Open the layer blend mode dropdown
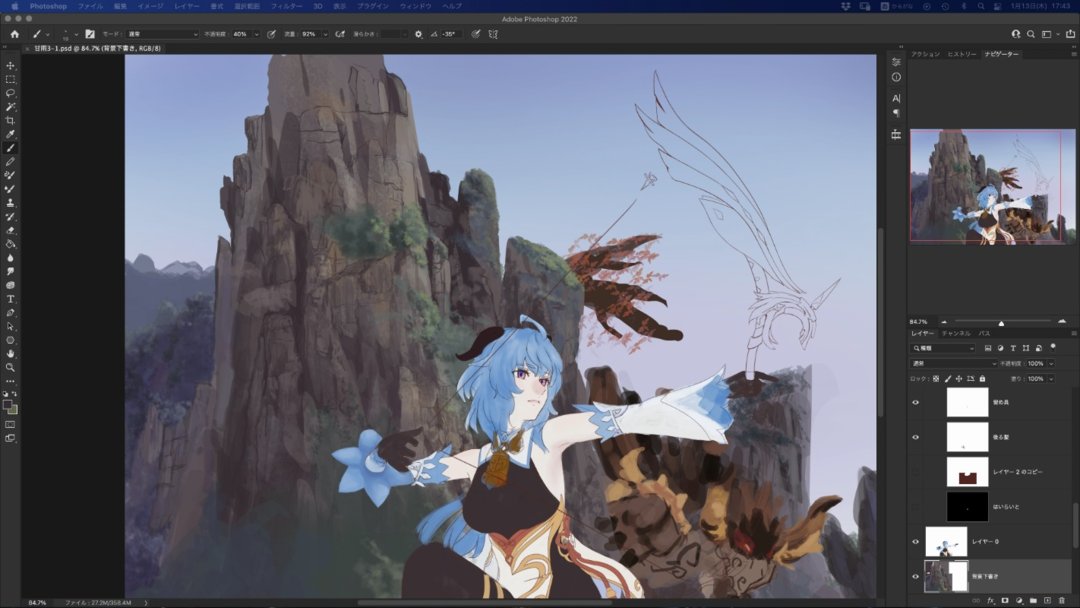Viewport: 1080px width, 608px height. (x=954, y=364)
